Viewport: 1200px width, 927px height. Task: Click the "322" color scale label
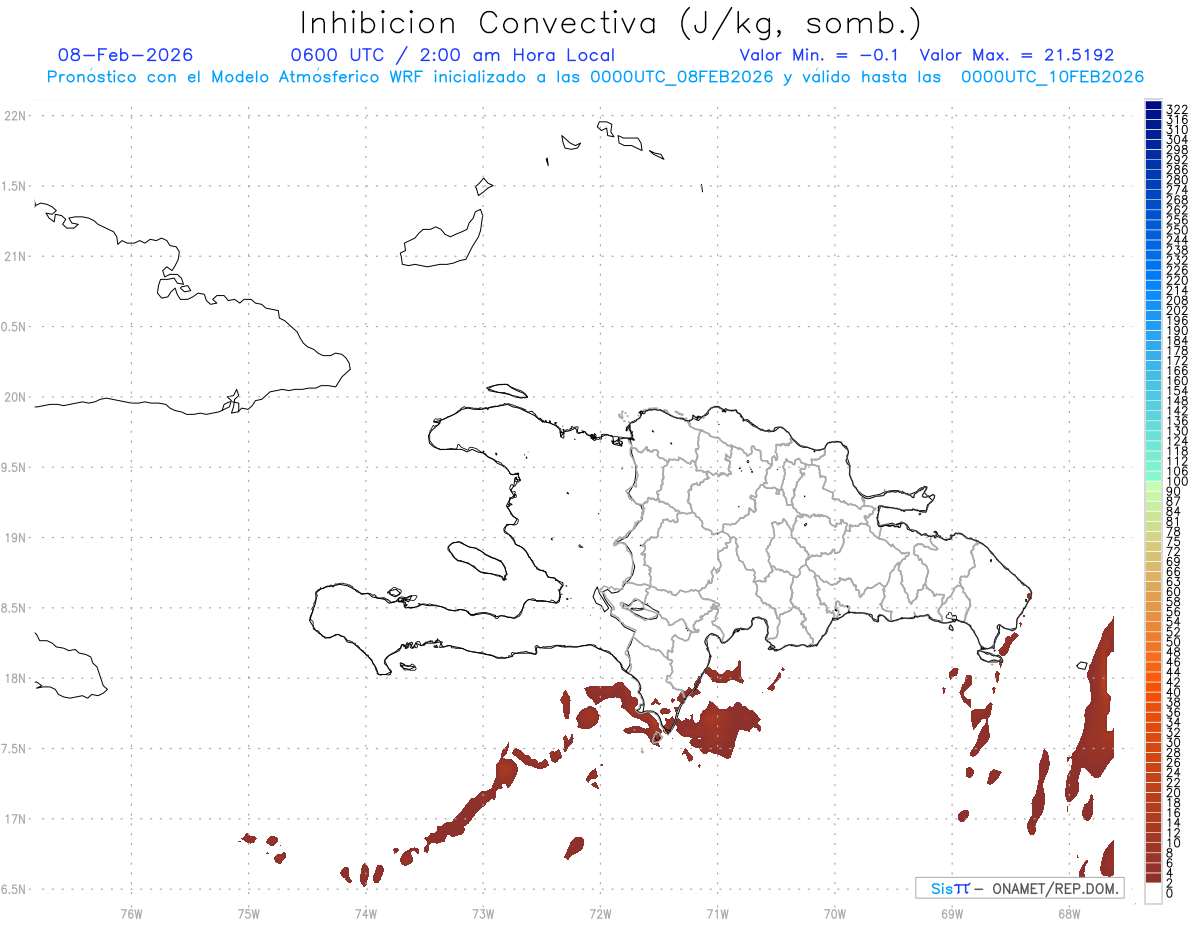(1176, 109)
